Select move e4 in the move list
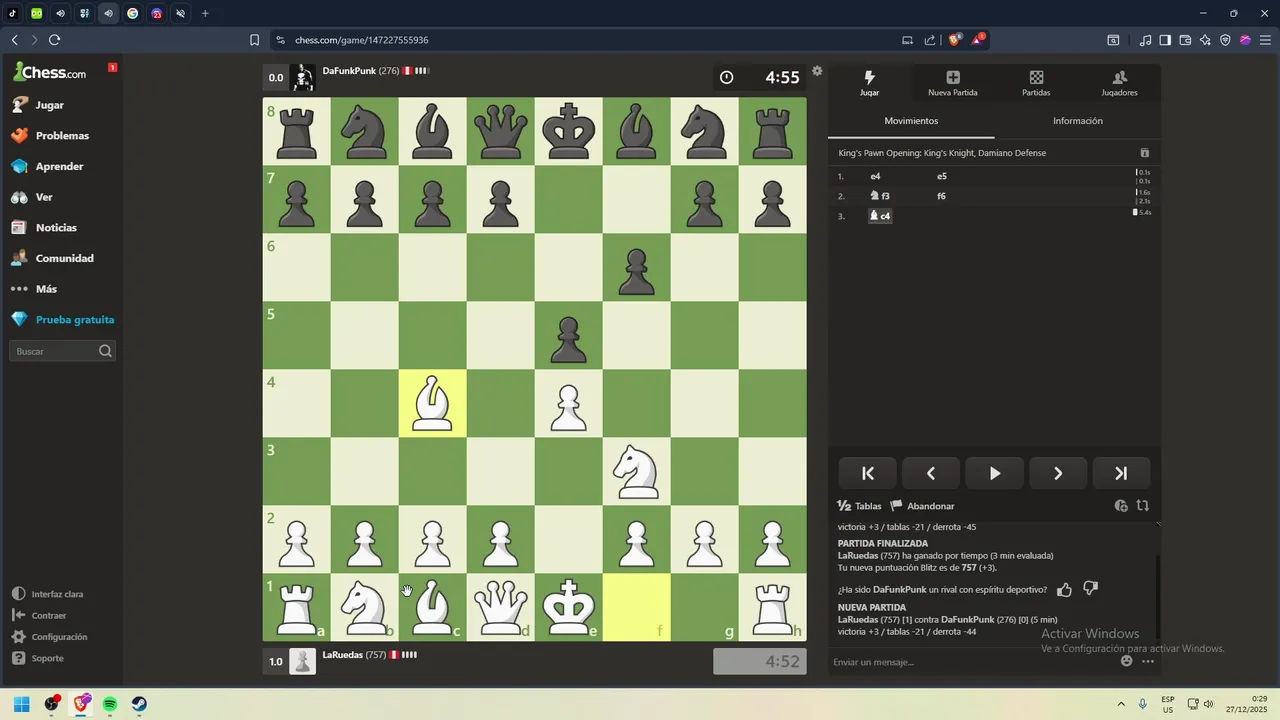This screenshot has height=720, width=1280. click(x=876, y=176)
